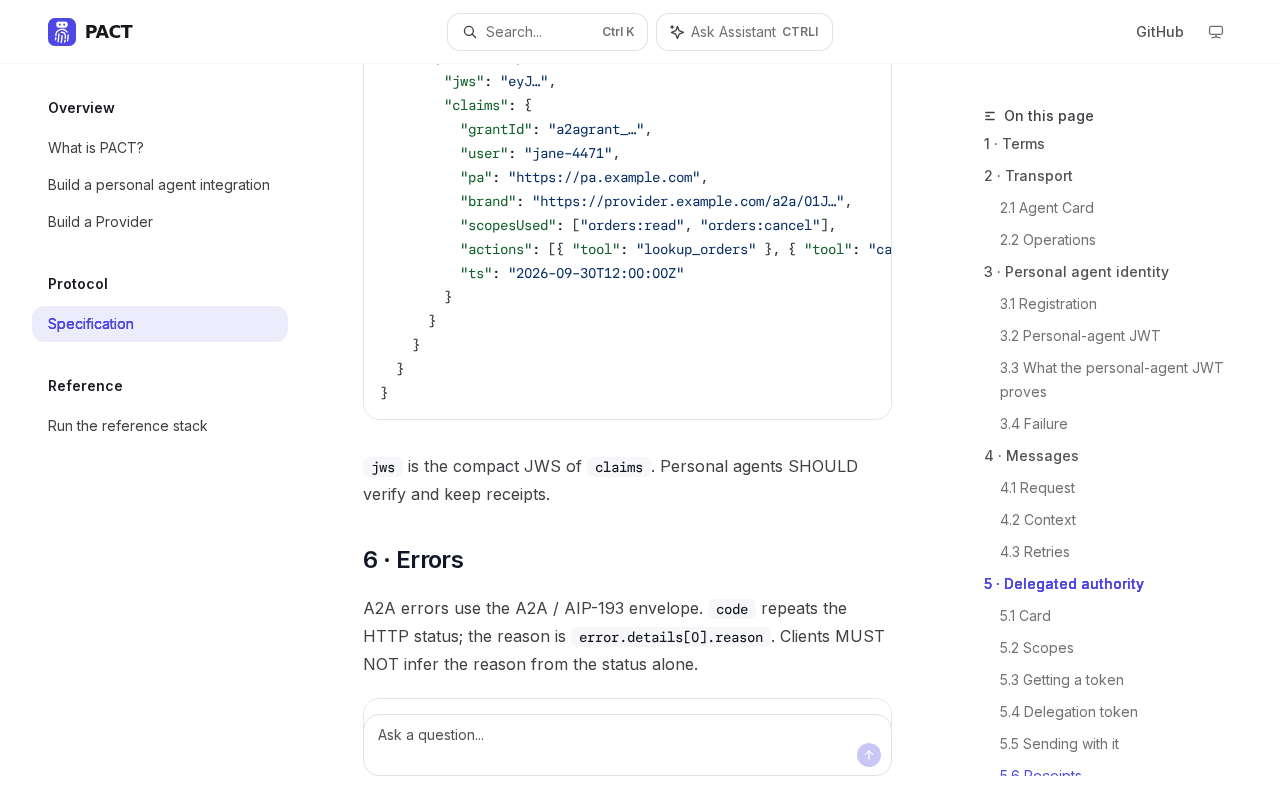Go to 4.1 Request
Screen dimensions: 1280x800
(1037, 488)
